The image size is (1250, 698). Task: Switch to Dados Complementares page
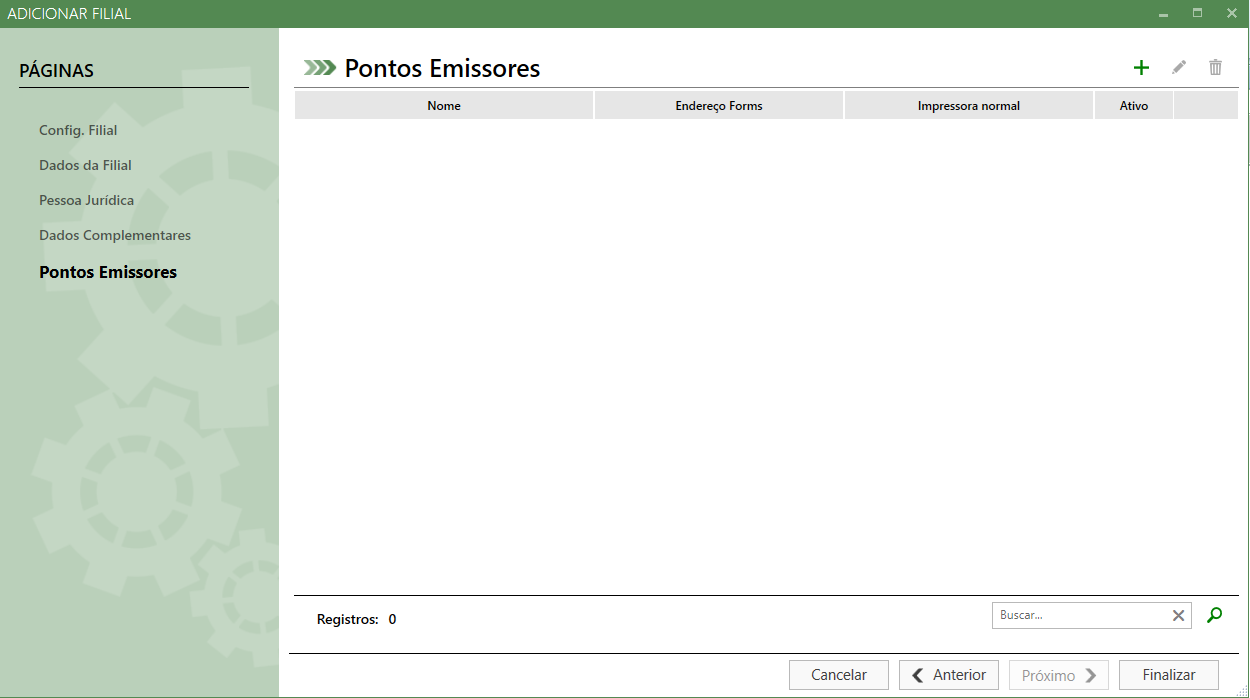tap(115, 235)
